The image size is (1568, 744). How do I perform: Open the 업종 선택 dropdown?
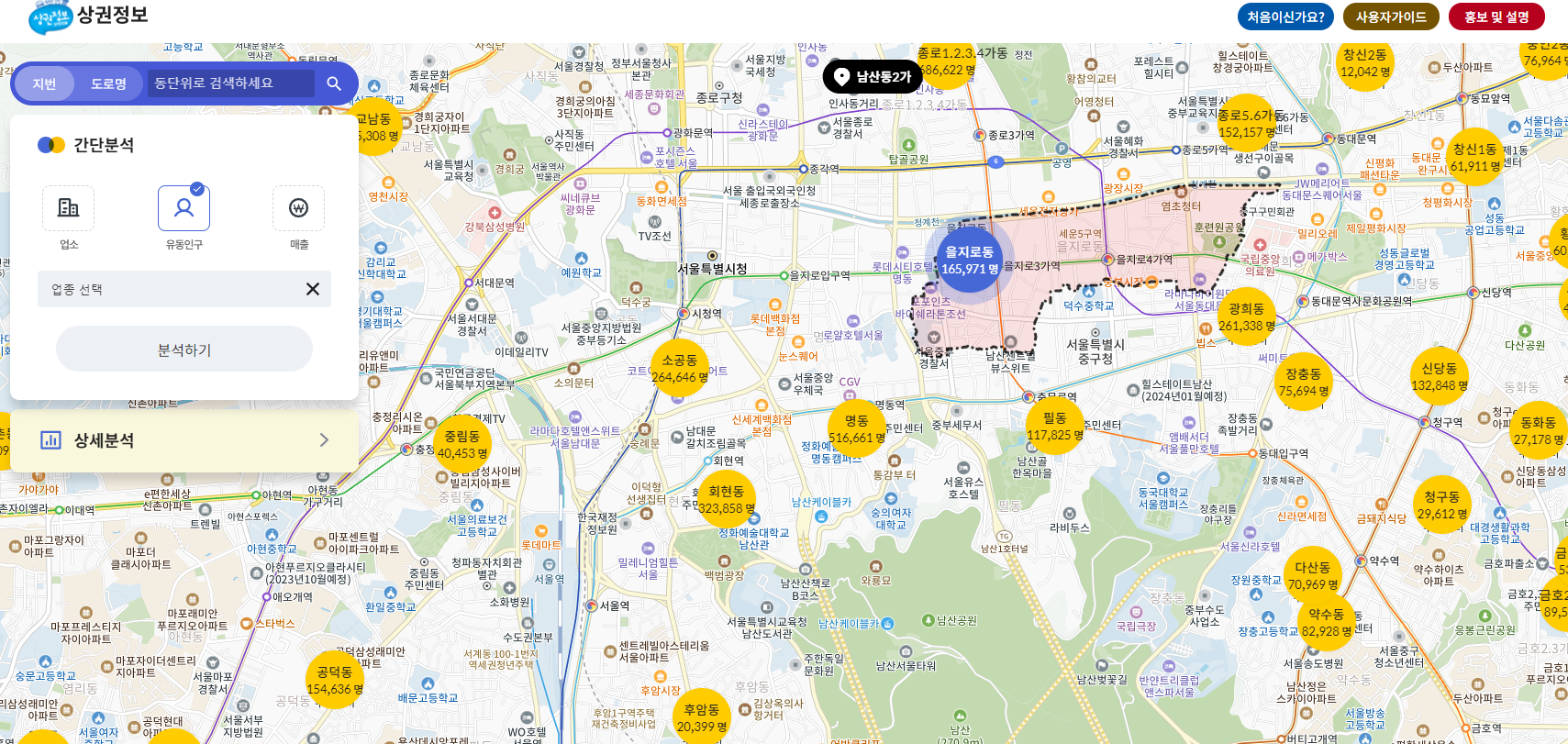point(183,289)
